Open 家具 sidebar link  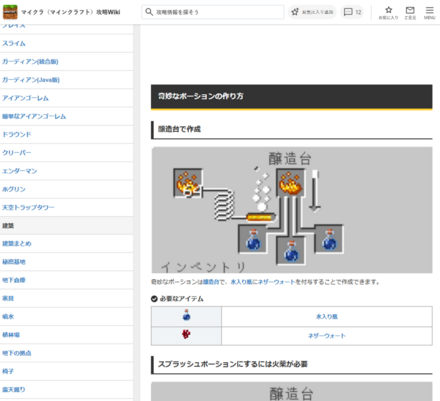[x=8, y=298]
